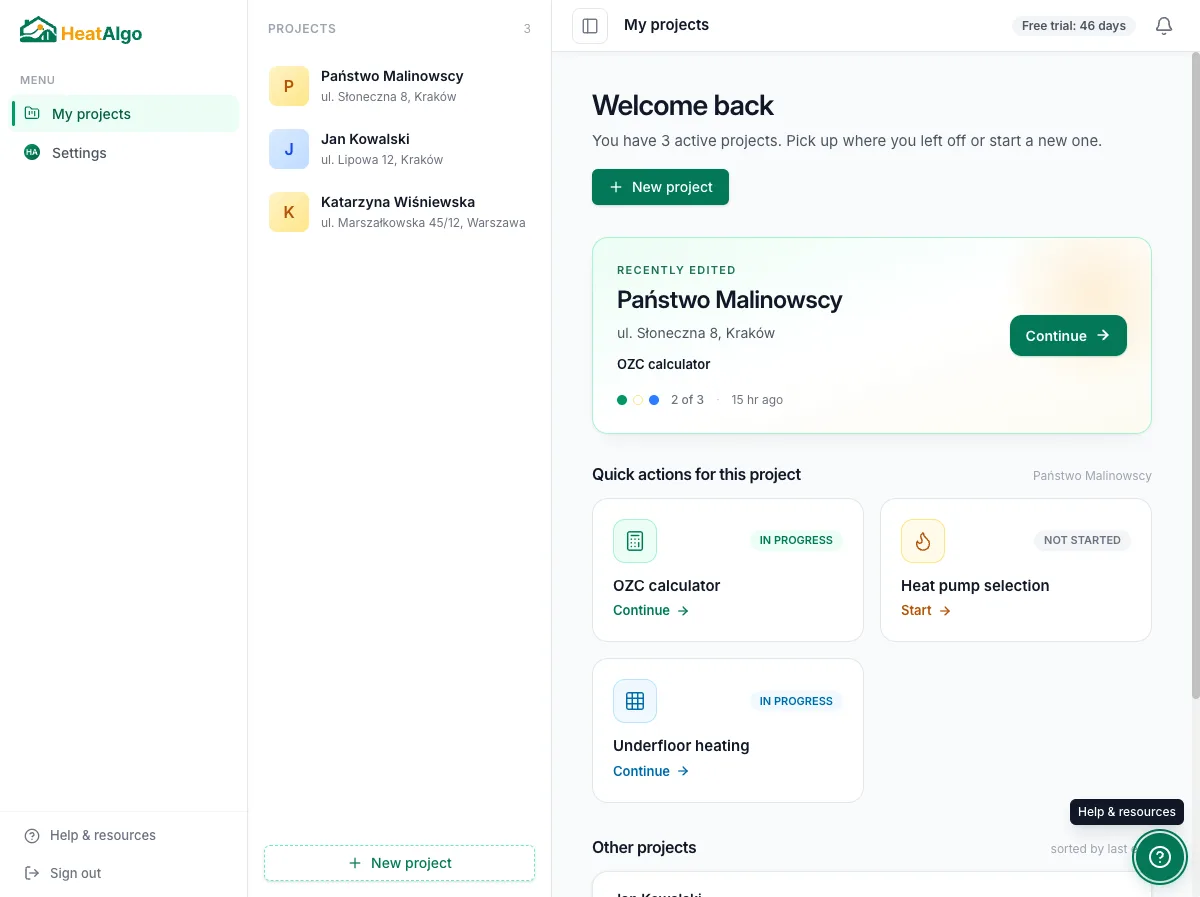
Task: Click the 15 hr ago timestamp
Action: (757, 400)
